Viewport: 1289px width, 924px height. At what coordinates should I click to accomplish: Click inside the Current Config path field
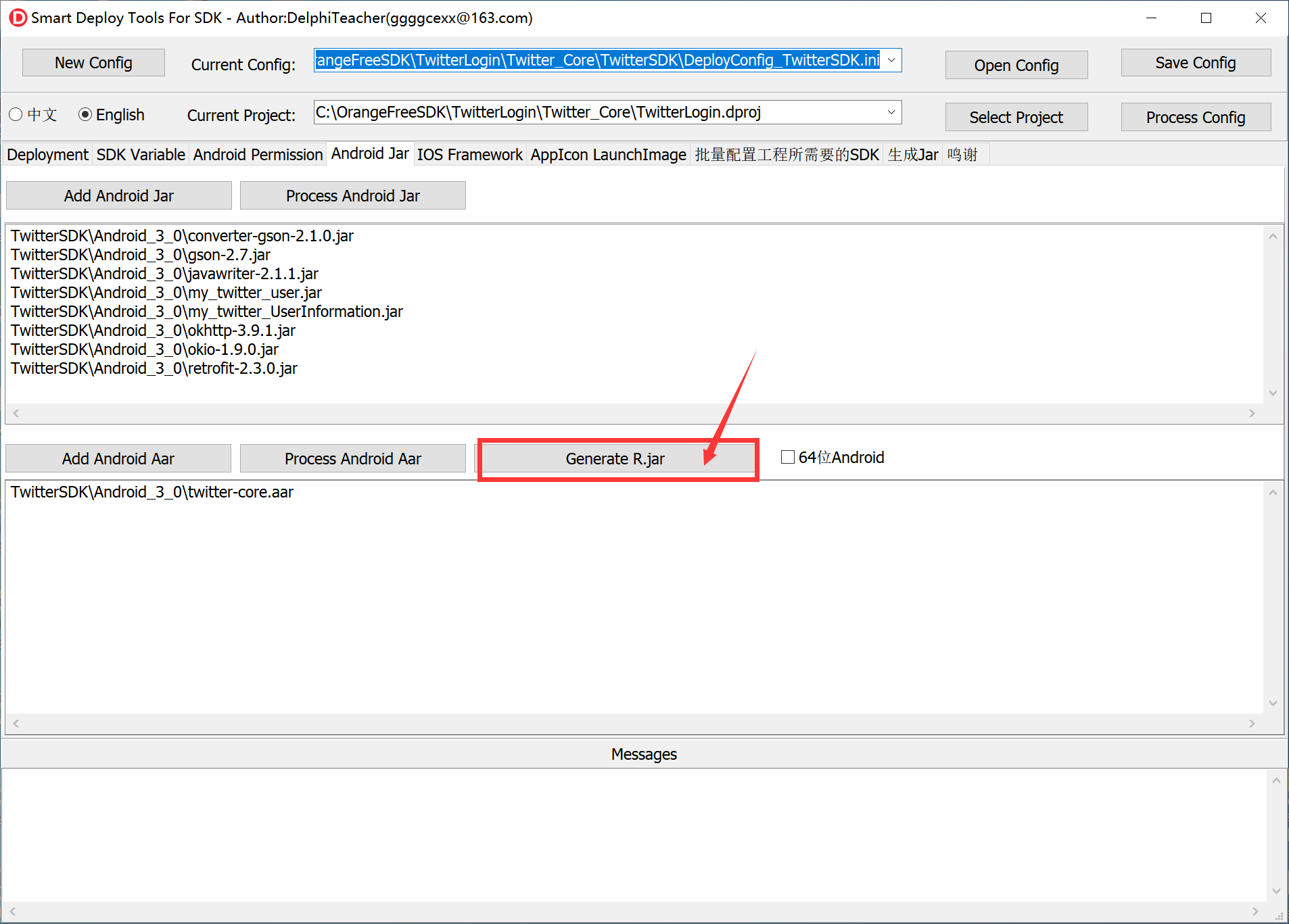click(x=598, y=60)
